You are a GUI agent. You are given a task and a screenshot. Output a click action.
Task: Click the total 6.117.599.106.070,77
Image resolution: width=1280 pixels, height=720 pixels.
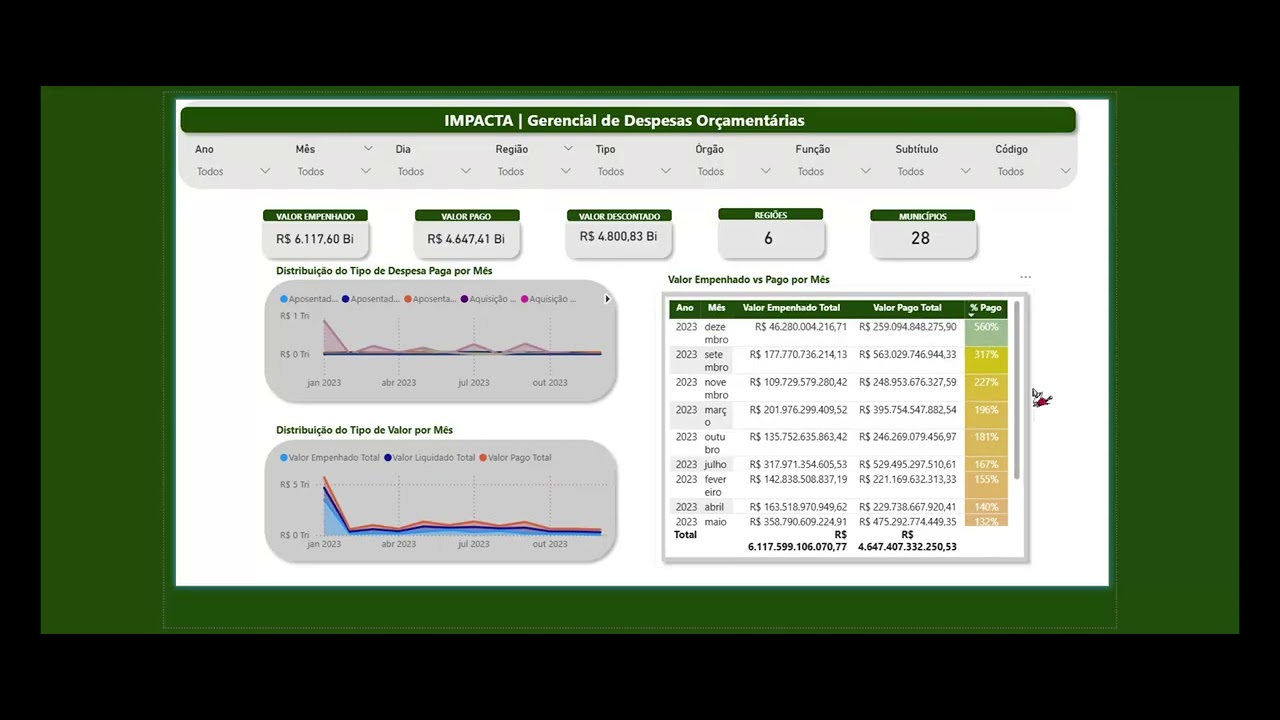797,547
